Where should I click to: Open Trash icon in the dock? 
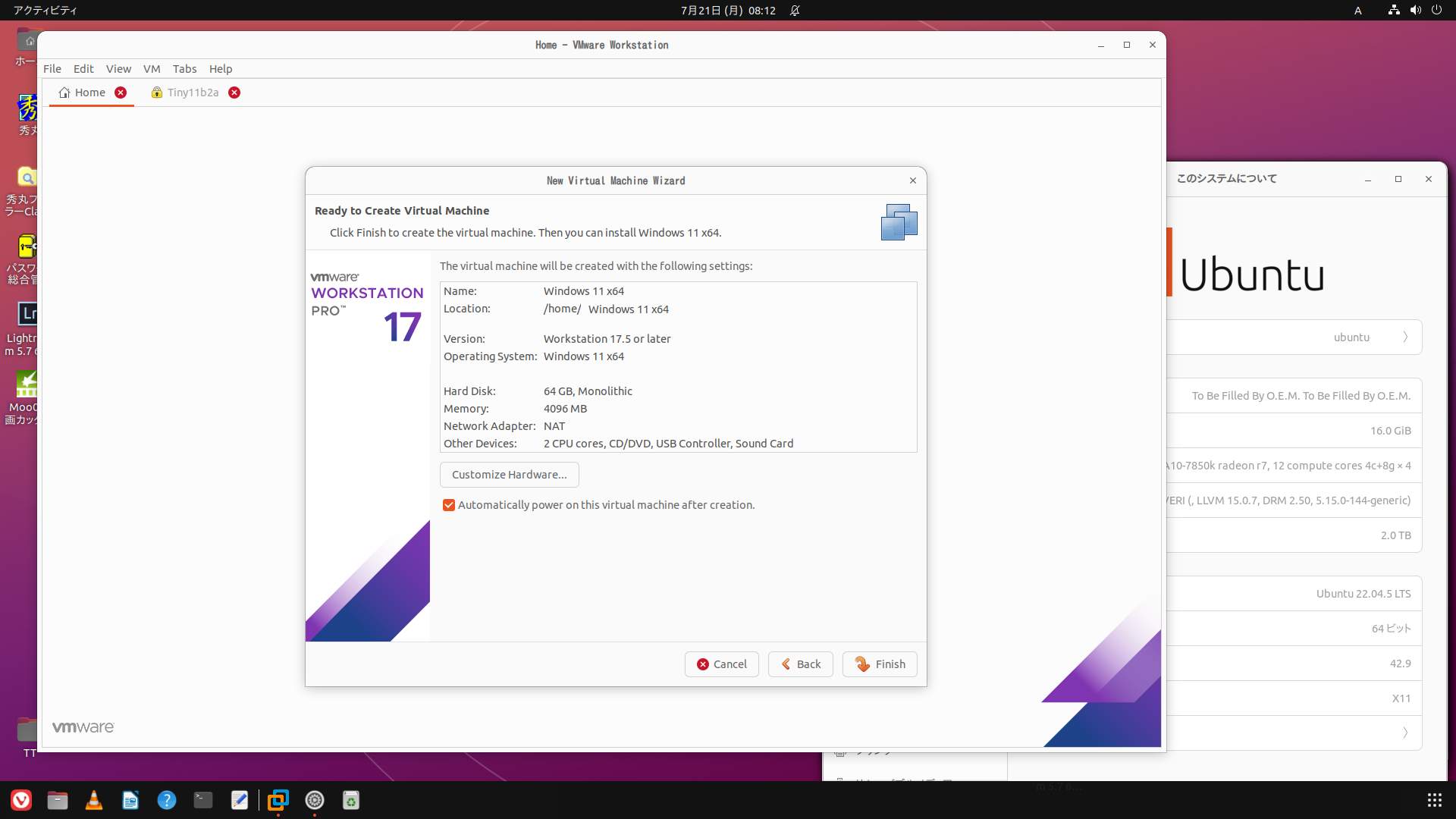pyautogui.click(x=351, y=800)
